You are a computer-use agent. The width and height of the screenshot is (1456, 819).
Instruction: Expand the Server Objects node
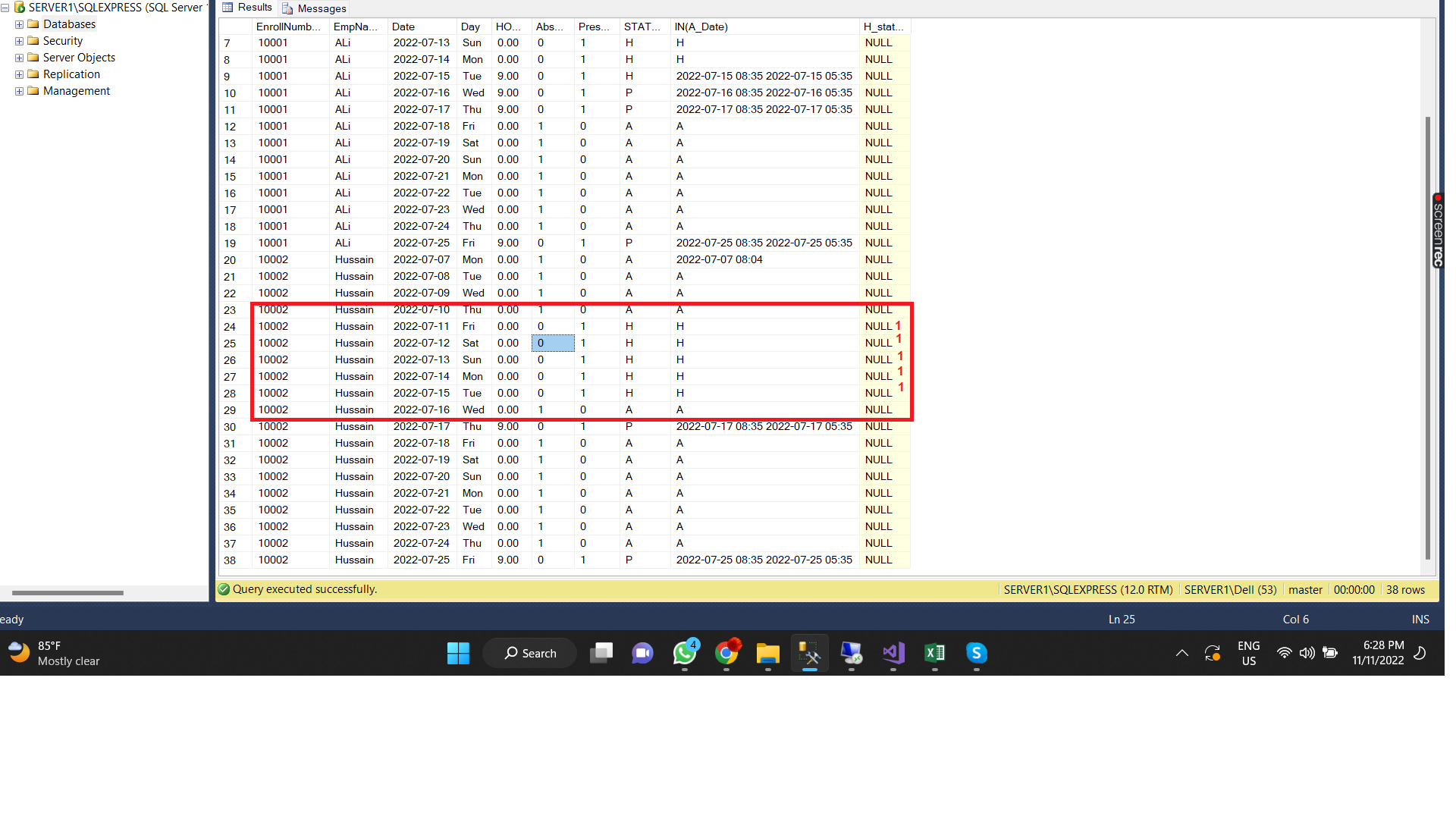(19, 58)
